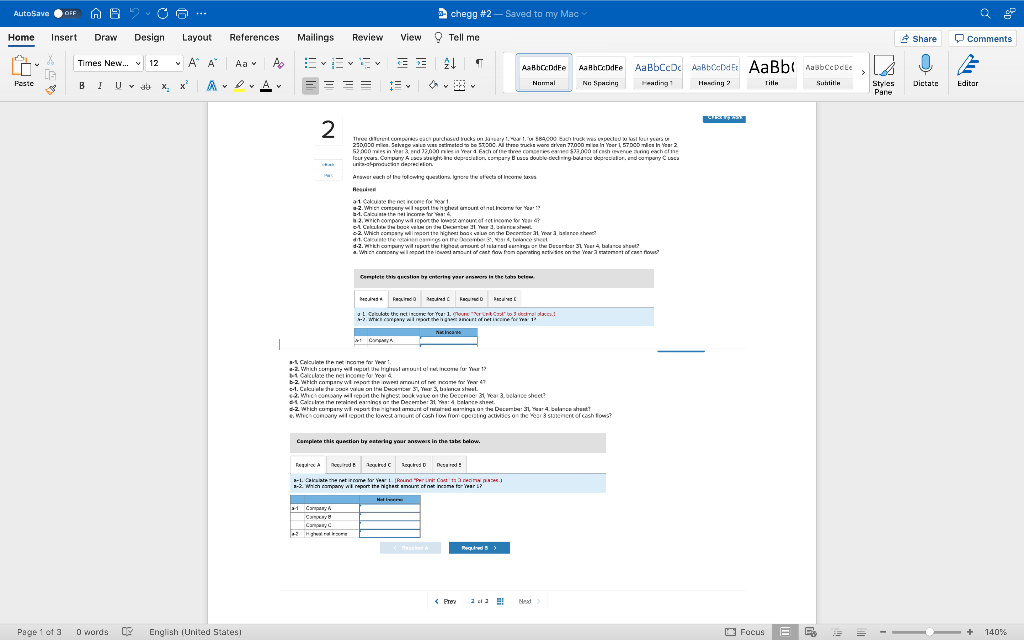Open the Editor tool
The width and height of the screenshot is (1024, 640).
point(968,71)
